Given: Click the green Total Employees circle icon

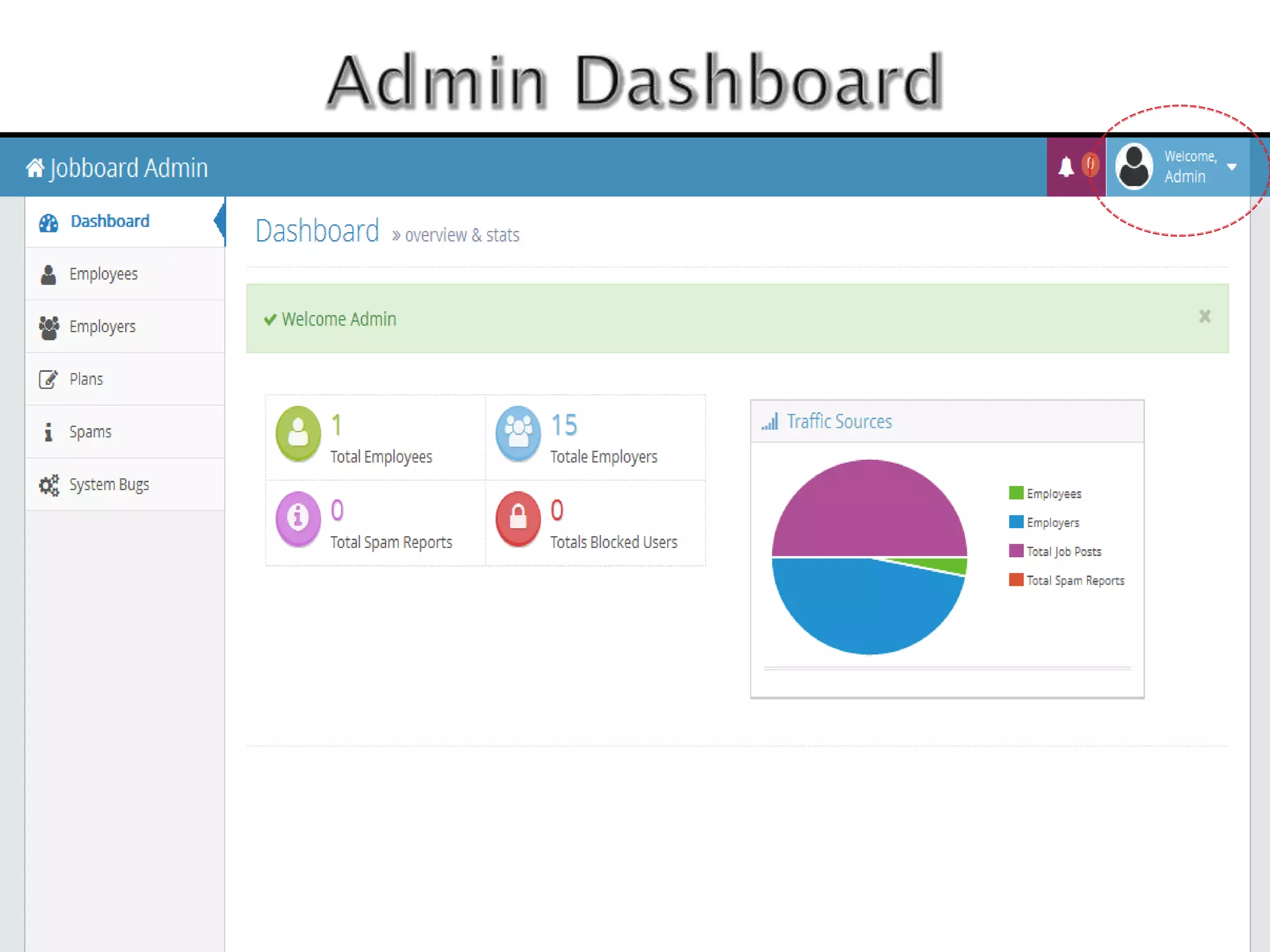Looking at the screenshot, I should click(x=298, y=433).
